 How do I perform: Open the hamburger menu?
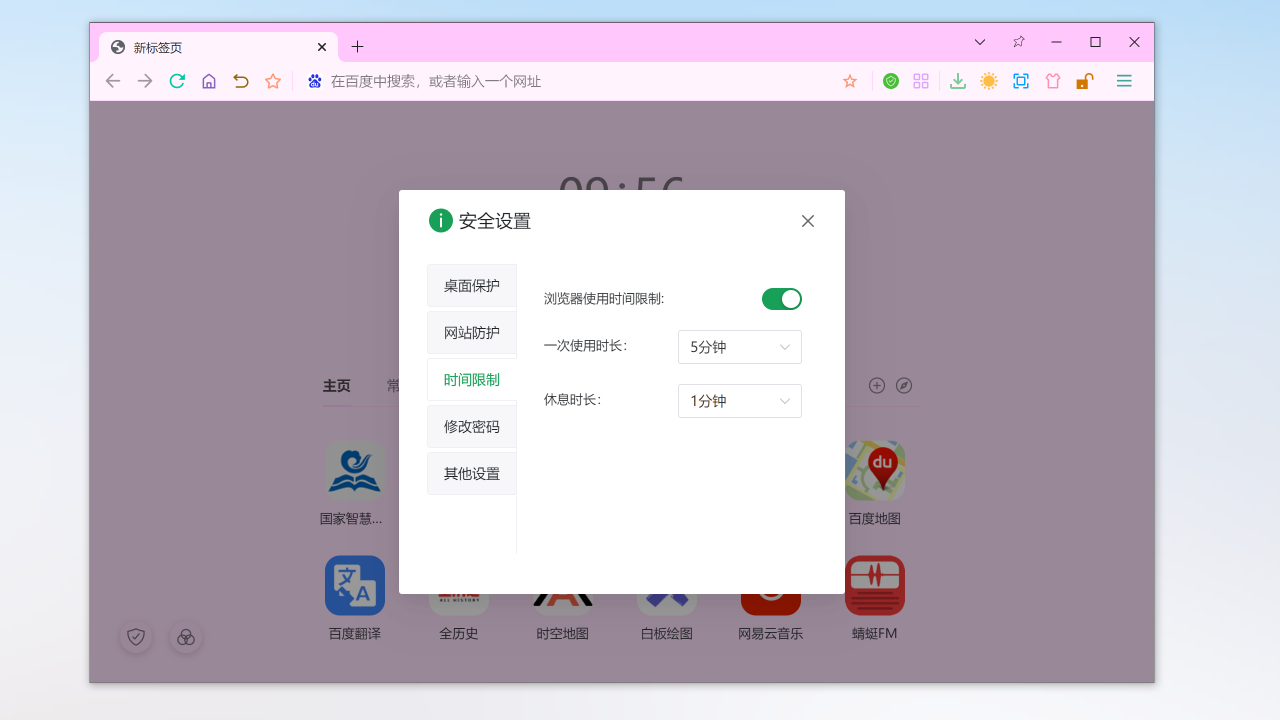(x=1123, y=81)
